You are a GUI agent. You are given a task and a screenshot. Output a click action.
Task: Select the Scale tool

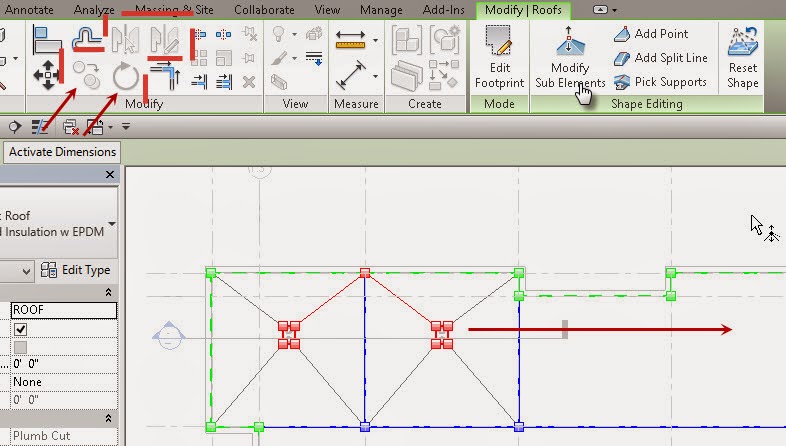[x=224, y=58]
